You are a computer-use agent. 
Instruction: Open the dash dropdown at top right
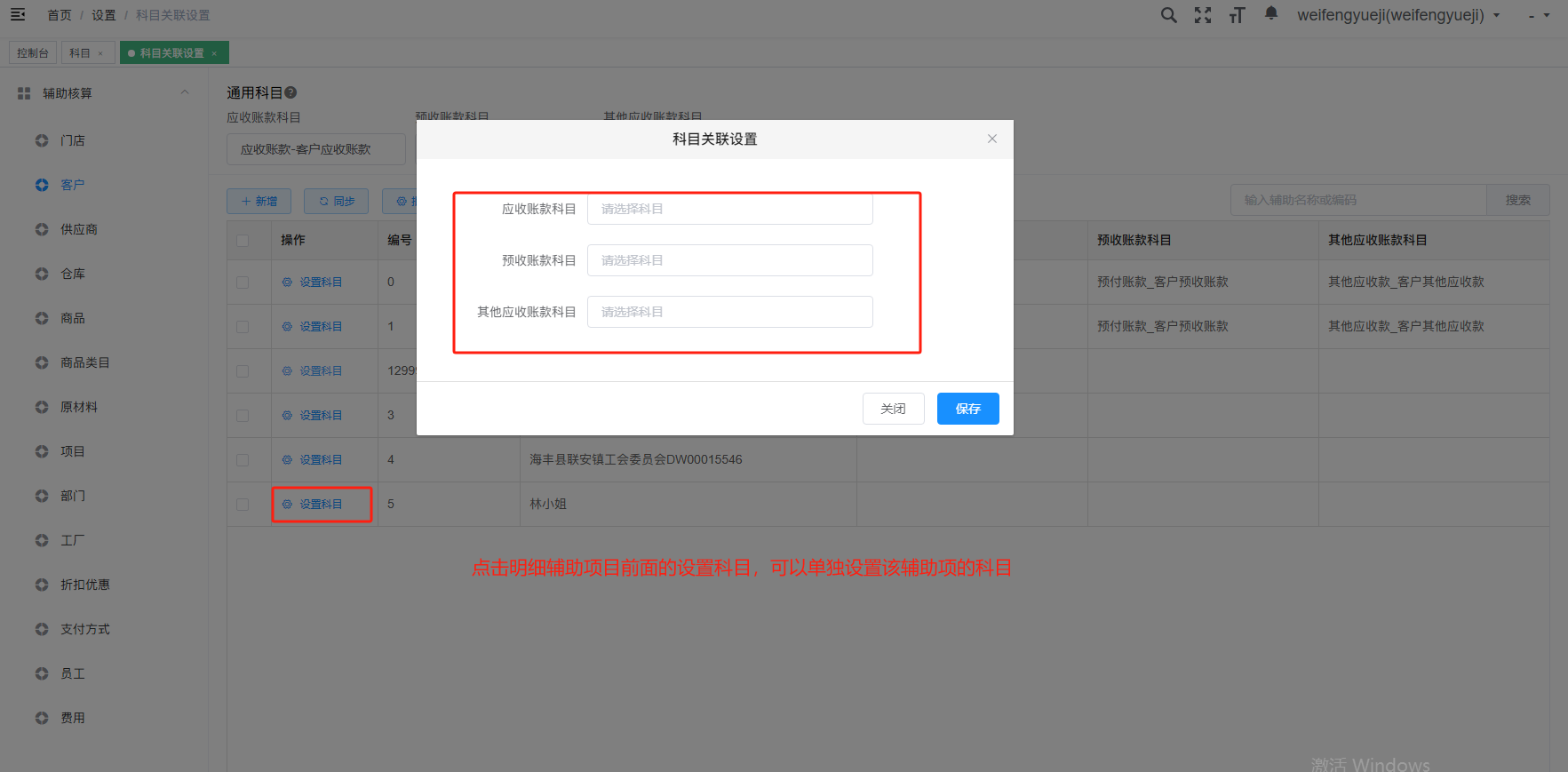tap(1539, 15)
